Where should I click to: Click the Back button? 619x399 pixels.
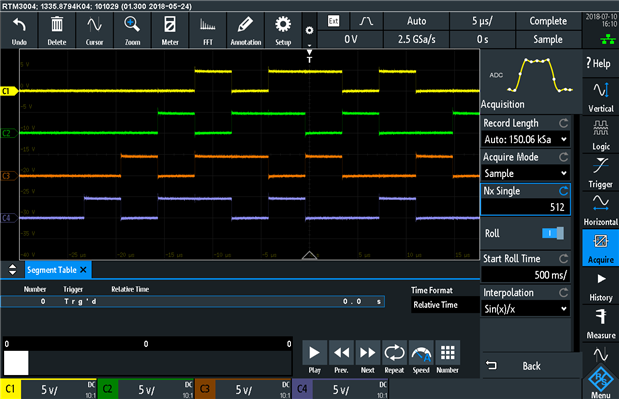pyautogui.click(x=531, y=366)
